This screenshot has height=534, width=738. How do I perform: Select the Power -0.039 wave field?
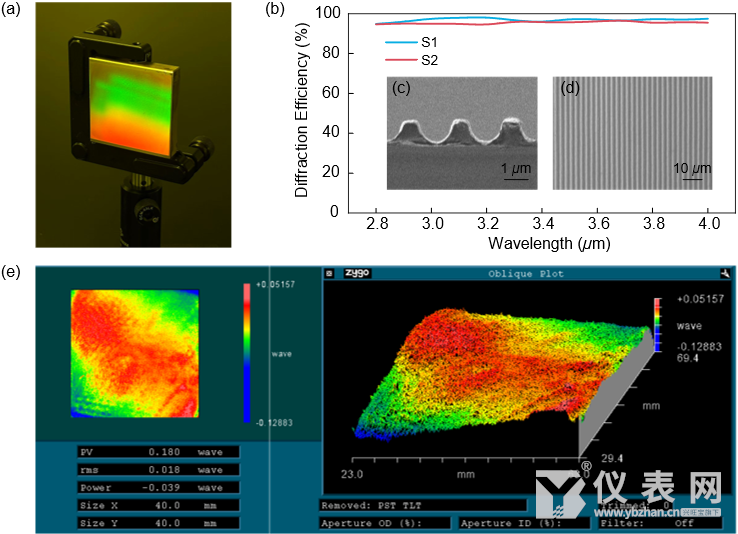coord(158,487)
